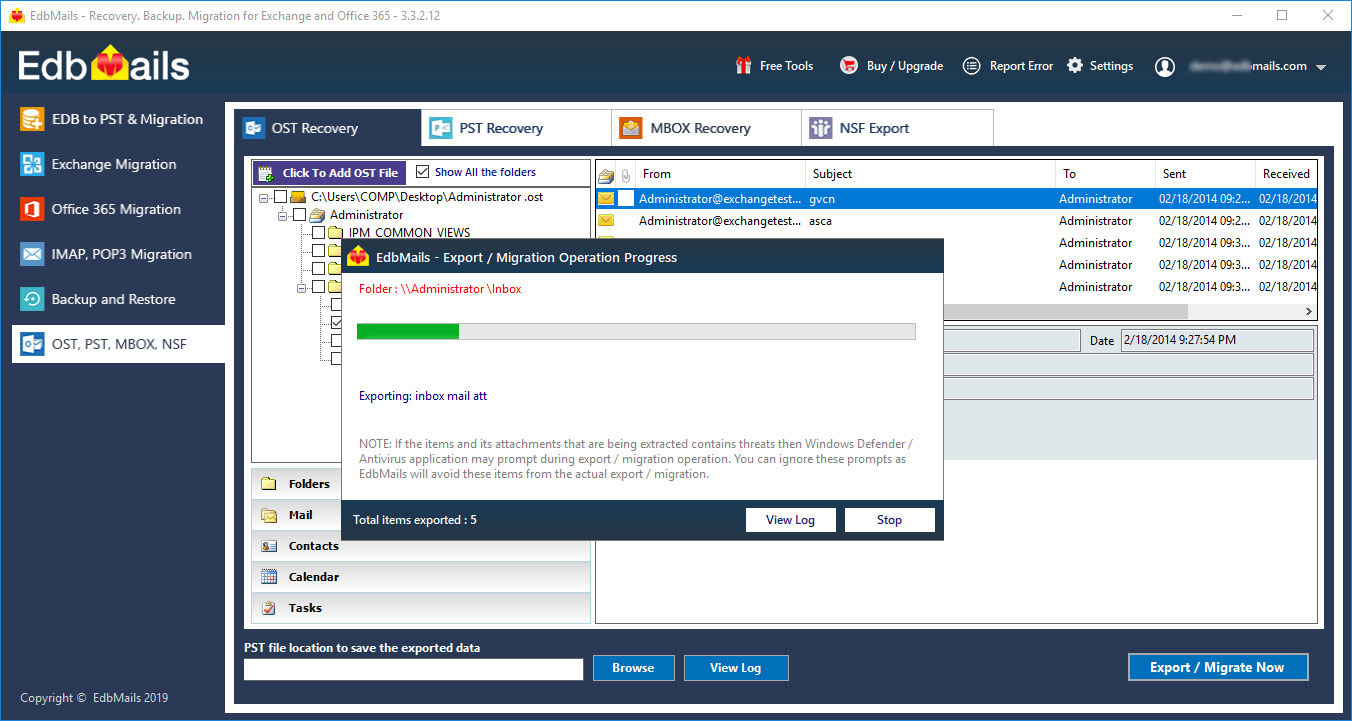1352x721 pixels.
Task: Click the EDB to PST & Migration sidebar icon
Action: click(x=33, y=119)
